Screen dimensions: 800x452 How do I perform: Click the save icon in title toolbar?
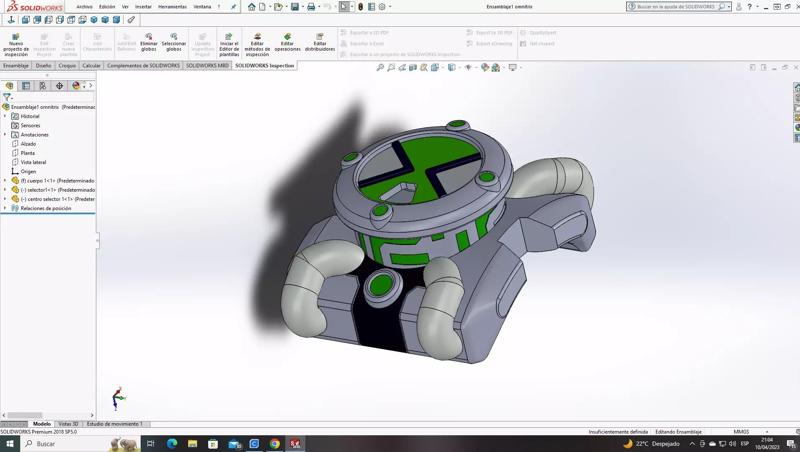point(294,7)
